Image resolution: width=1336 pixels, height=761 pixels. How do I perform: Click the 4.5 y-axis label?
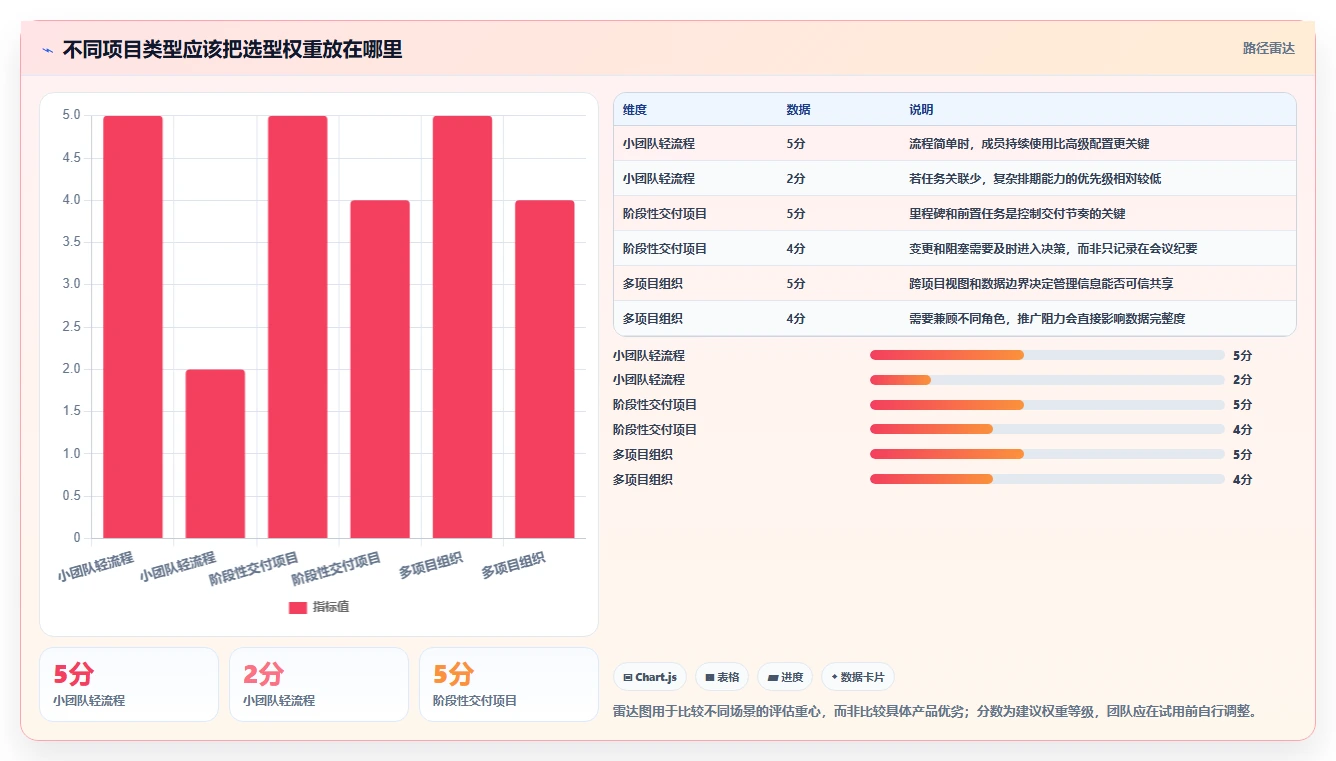[x=71, y=158]
